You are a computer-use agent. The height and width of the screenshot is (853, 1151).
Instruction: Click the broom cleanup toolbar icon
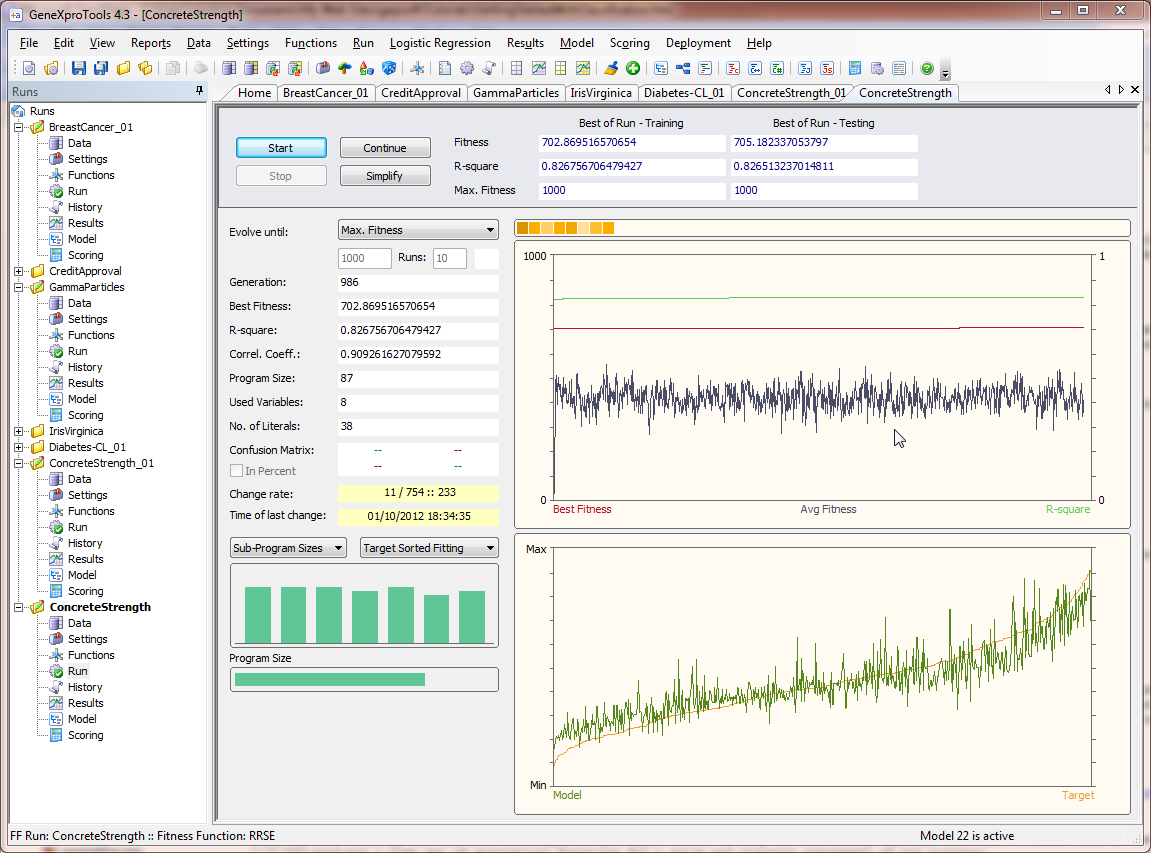pos(611,68)
